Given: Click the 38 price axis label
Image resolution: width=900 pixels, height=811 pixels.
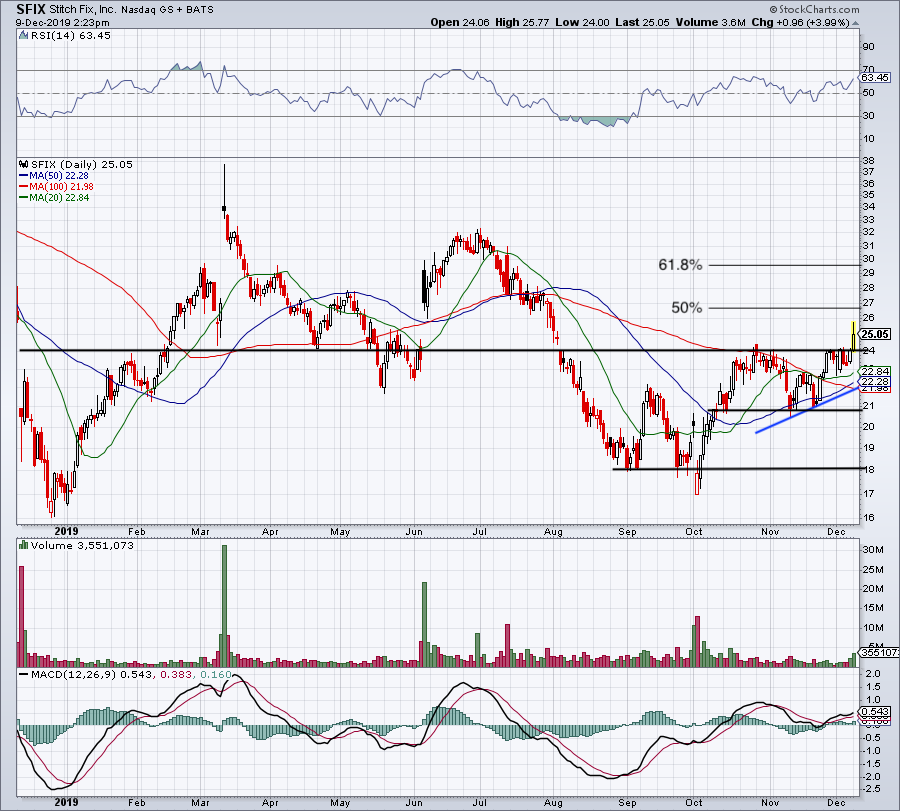Looking at the screenshot, I should point(868,161).
